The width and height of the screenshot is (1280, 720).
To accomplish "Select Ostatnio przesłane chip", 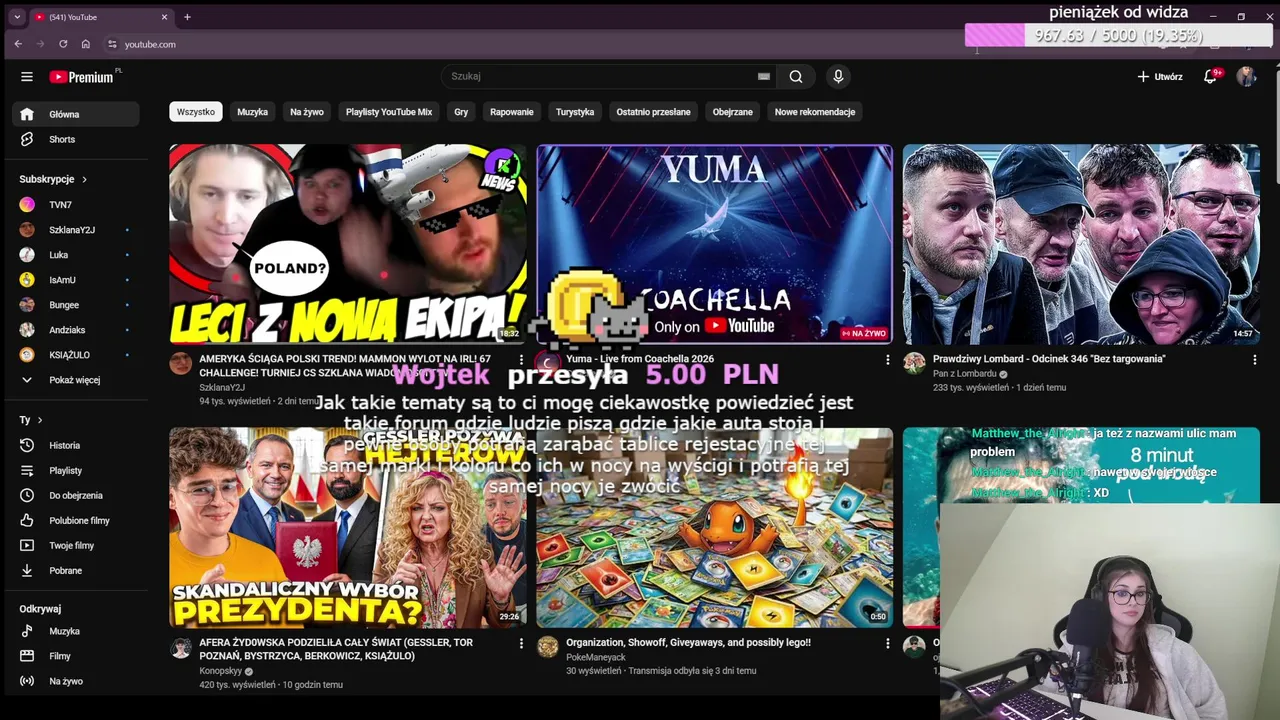I will (x=653, y=112).
